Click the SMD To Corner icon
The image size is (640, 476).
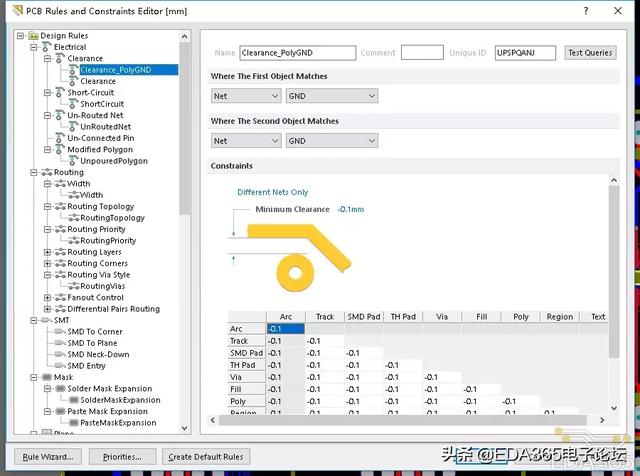(60, 332)
